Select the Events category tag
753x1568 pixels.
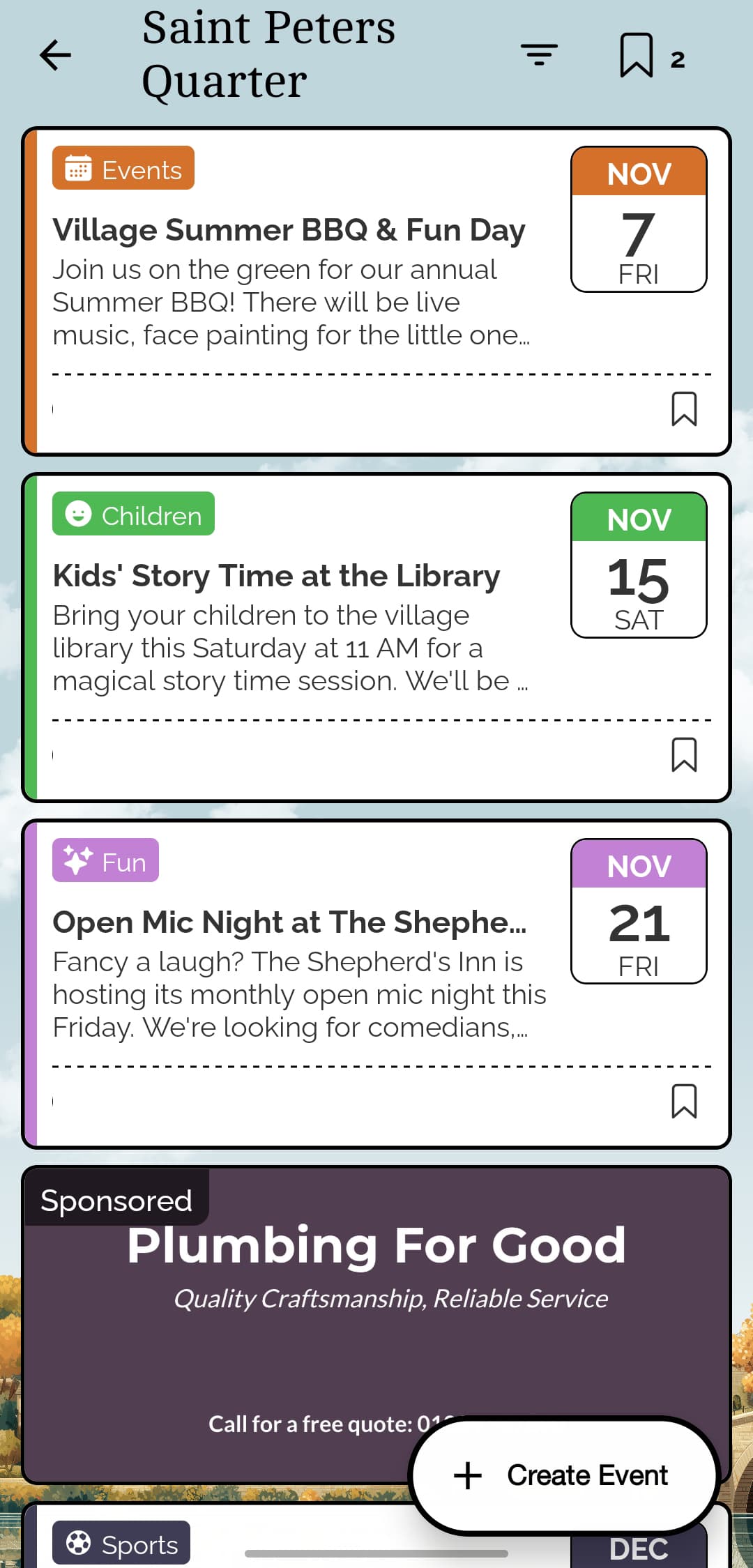click(x=123, y=168)
